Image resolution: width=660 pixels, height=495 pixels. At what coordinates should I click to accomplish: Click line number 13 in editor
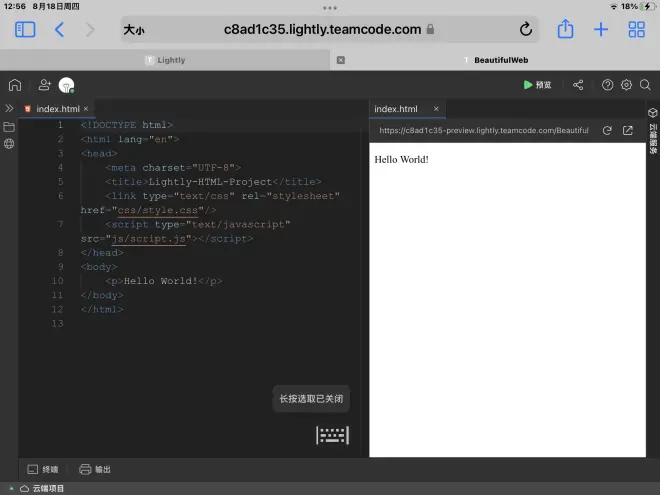57,323
